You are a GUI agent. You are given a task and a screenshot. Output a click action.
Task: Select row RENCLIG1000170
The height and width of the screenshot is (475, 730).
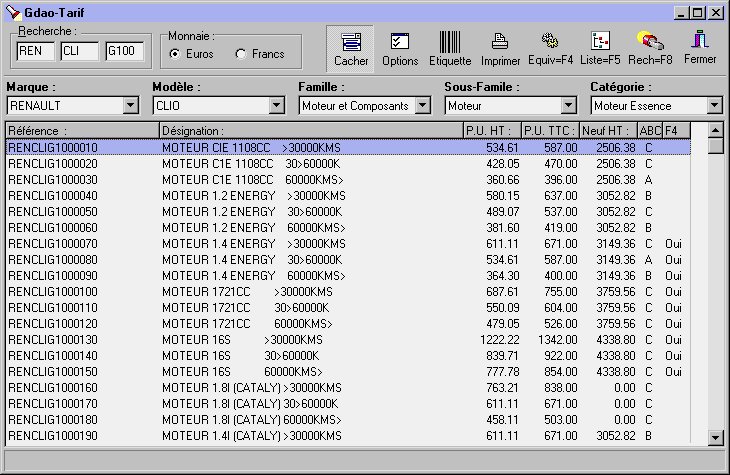click(348, 403)
